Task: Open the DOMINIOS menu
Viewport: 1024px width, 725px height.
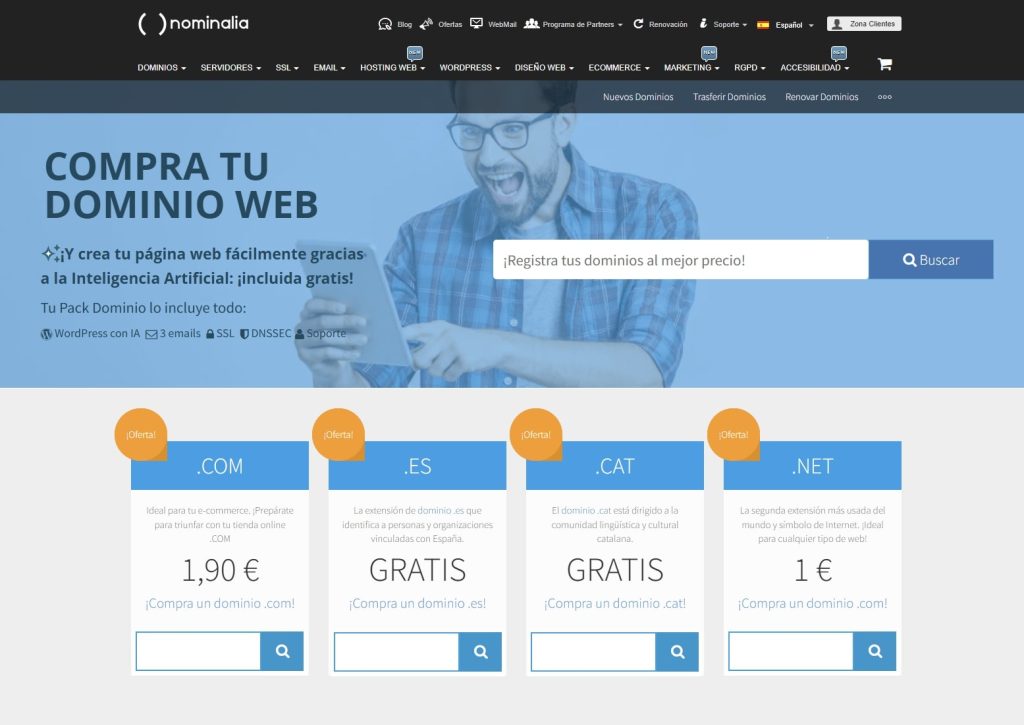Action: pyautogui.click(x=161, y=68)
